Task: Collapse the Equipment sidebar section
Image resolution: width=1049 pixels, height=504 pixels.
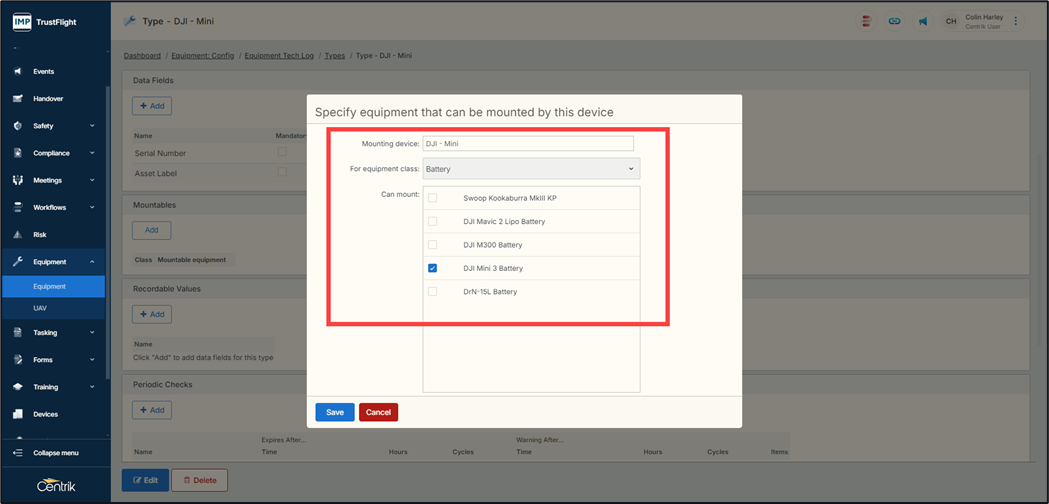Action: click(92, 262)
